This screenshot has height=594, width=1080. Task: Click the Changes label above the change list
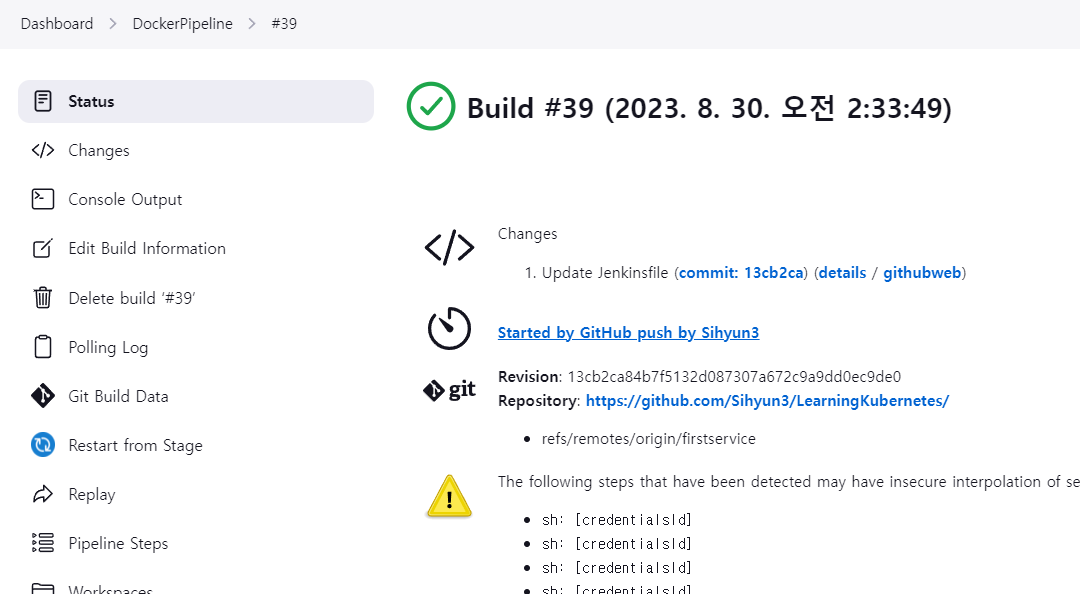(528, 234)
